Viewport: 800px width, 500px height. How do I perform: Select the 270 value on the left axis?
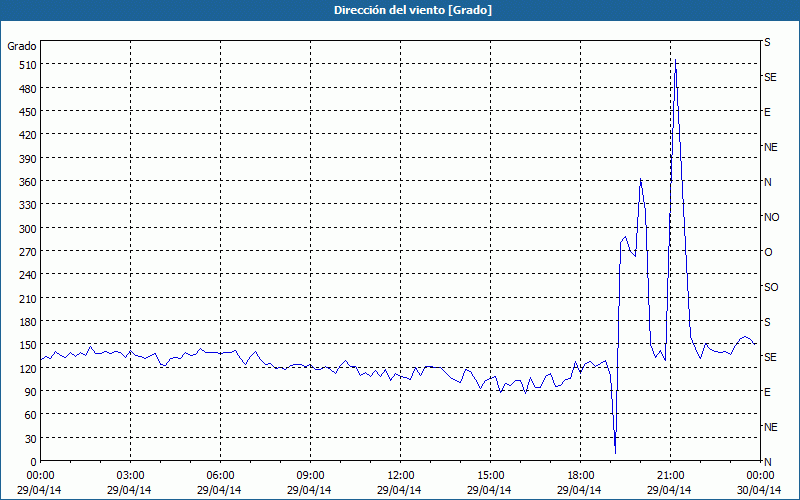28,252
